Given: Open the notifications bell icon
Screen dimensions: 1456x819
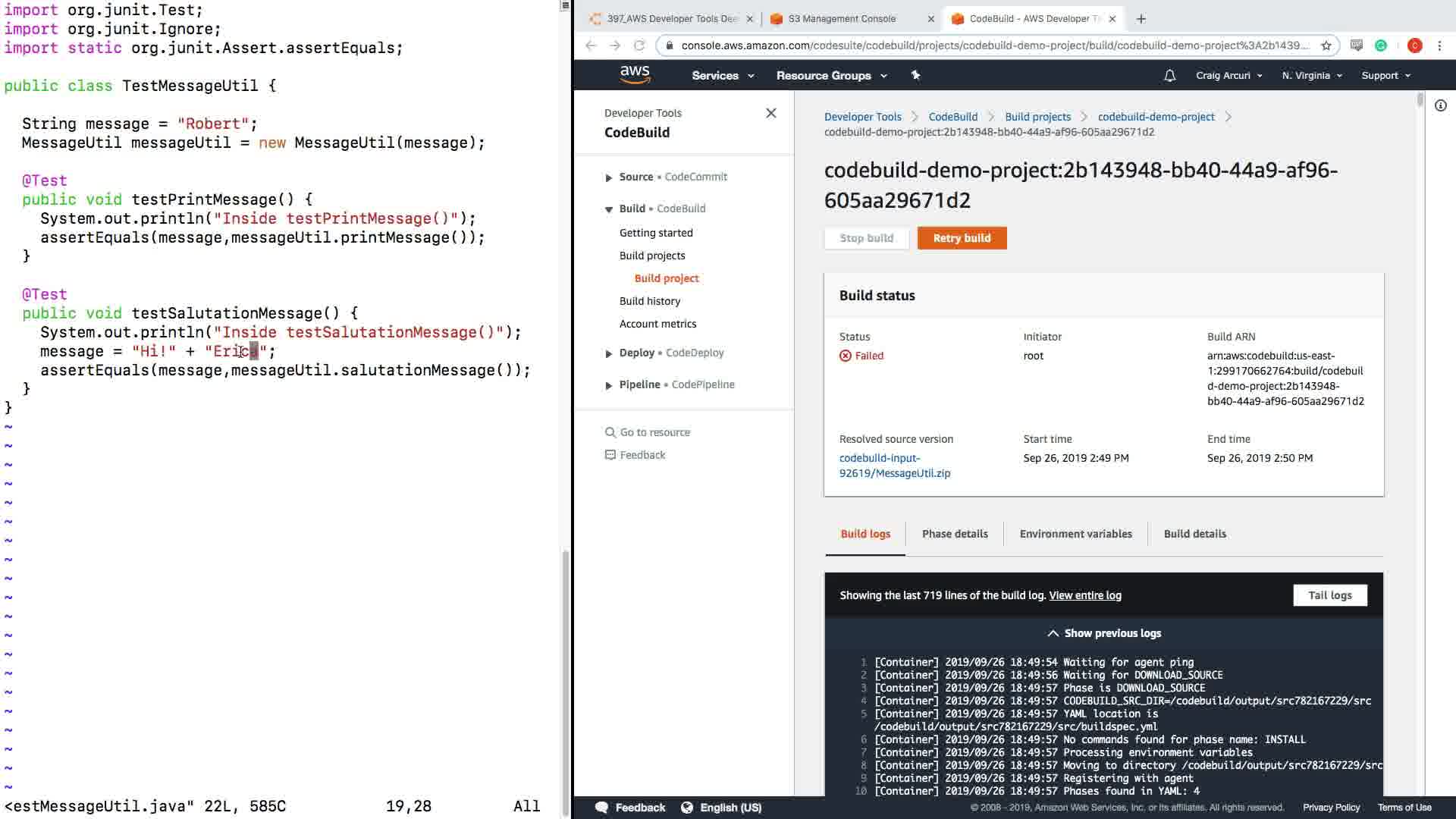Looking at the screenshot, I should pyautogui.click(x=1169, y=75).
